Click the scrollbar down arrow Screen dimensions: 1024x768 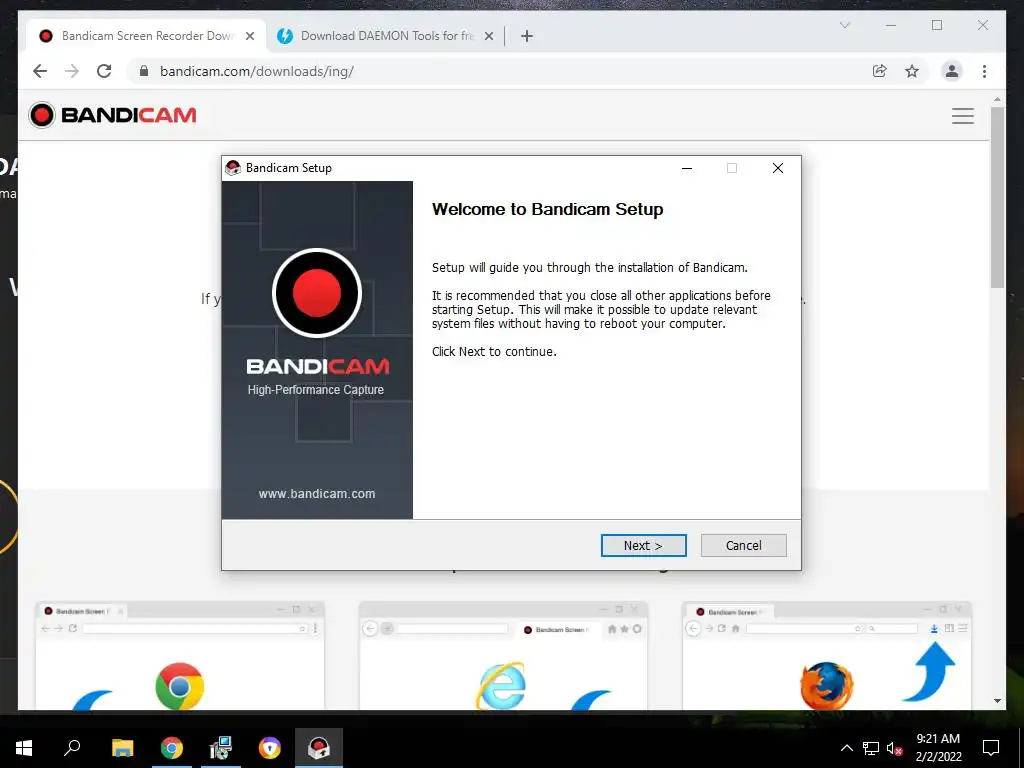click(x=997, y=701)
